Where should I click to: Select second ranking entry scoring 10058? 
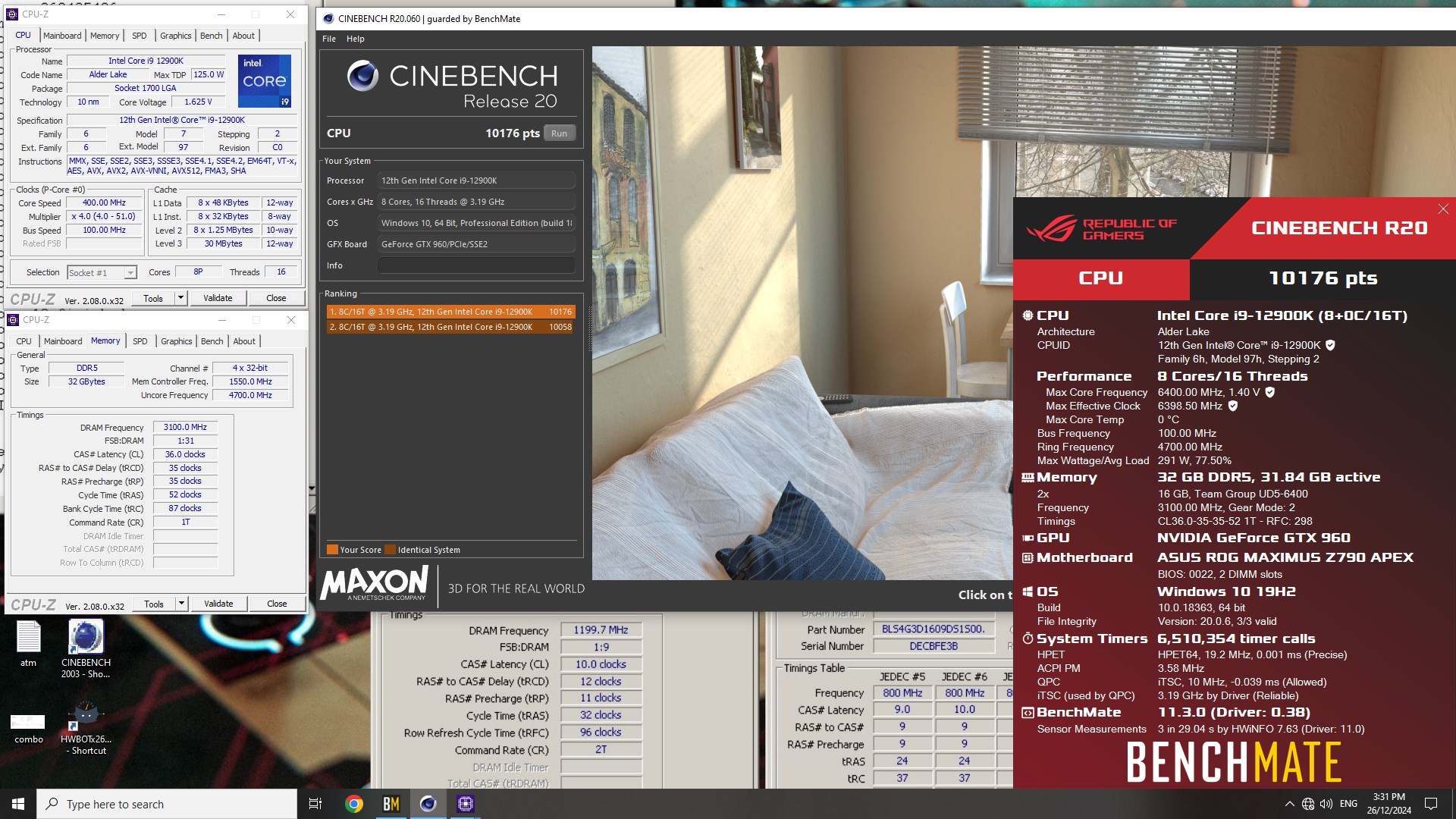(x=450, y=327)
